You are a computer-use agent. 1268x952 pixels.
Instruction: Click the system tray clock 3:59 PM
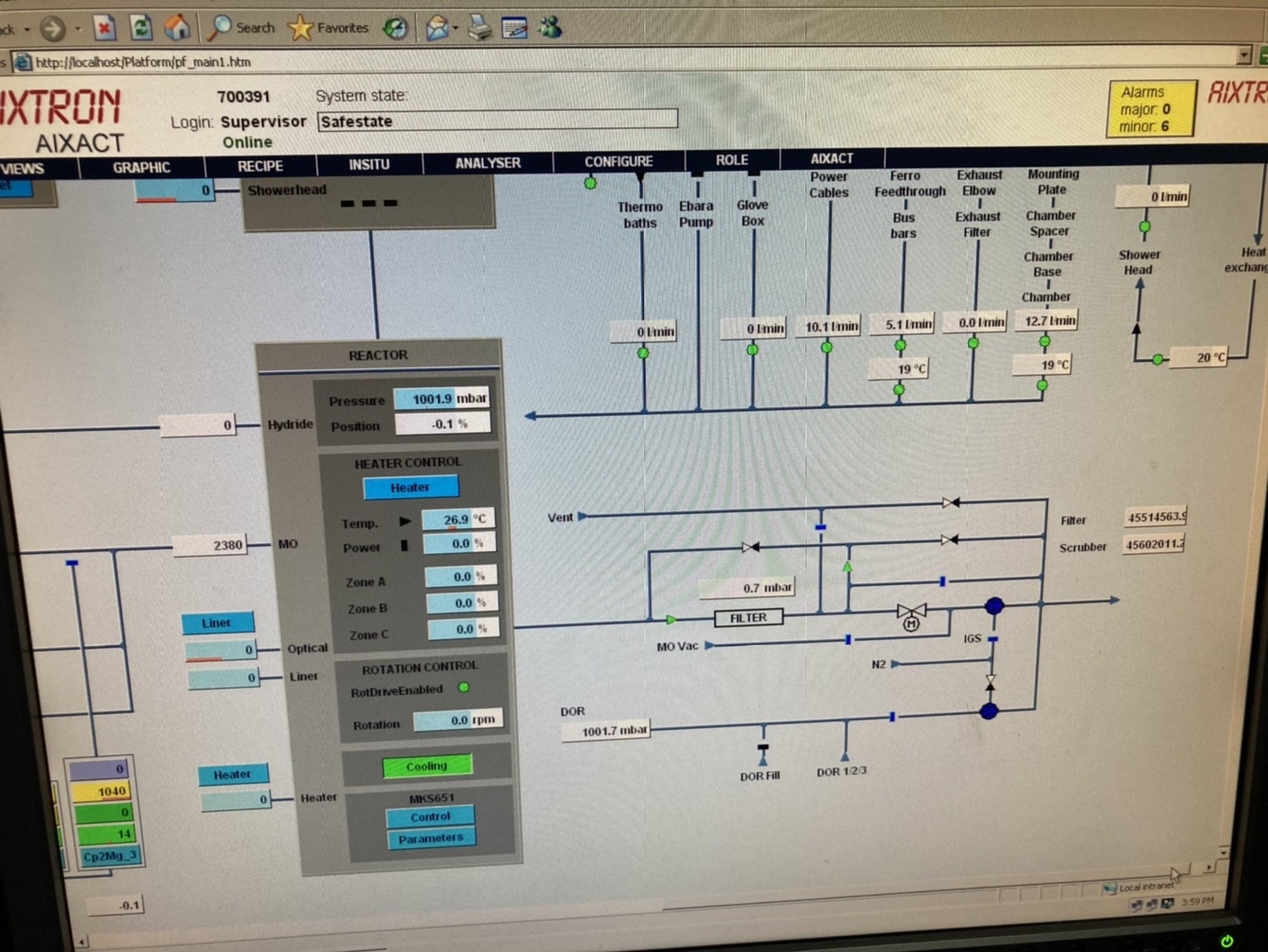coord(1198,901)
